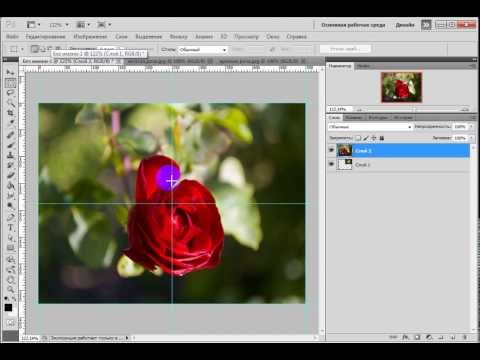Click the Navigator zoom percentage field
This screenshot has height=360, width=480.
(x=339, y=109)
